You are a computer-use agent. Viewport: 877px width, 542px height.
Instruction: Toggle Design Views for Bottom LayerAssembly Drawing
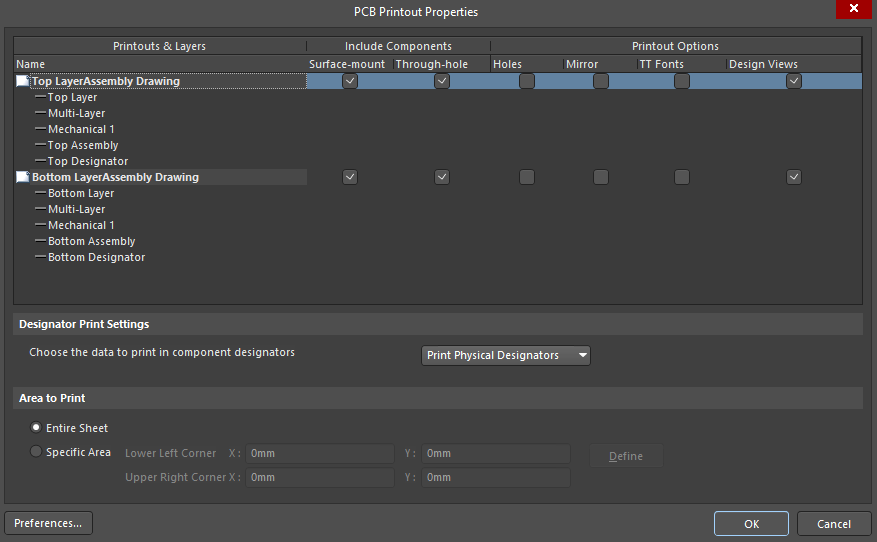pyautogui.click(x=794, y=177)
